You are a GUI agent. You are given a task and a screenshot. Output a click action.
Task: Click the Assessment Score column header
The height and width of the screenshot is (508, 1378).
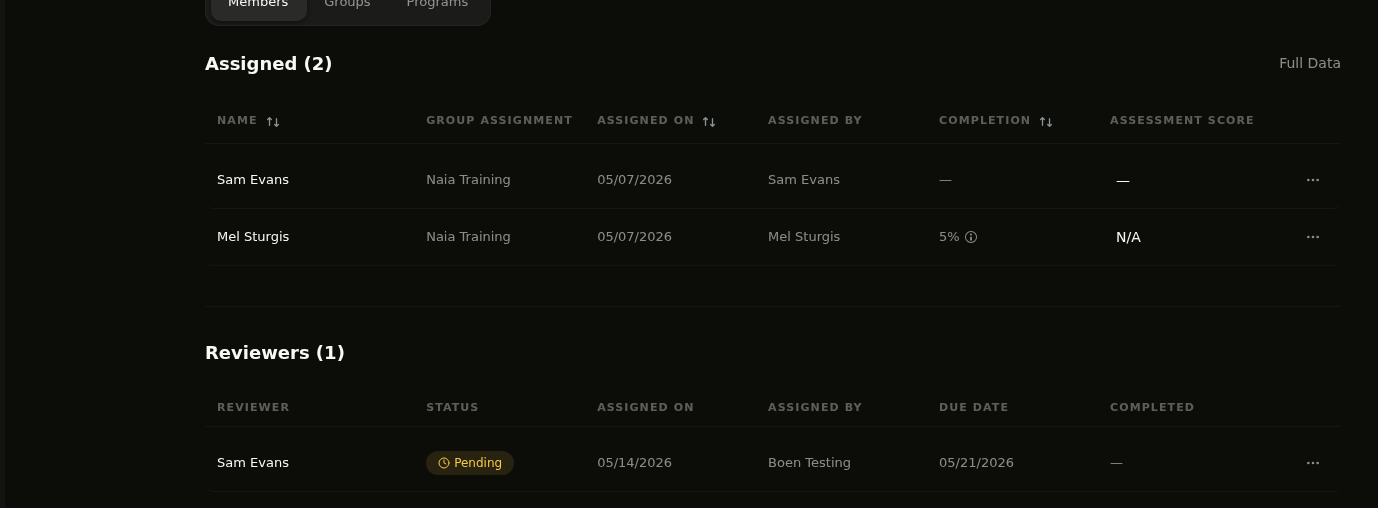(1182, 120)
